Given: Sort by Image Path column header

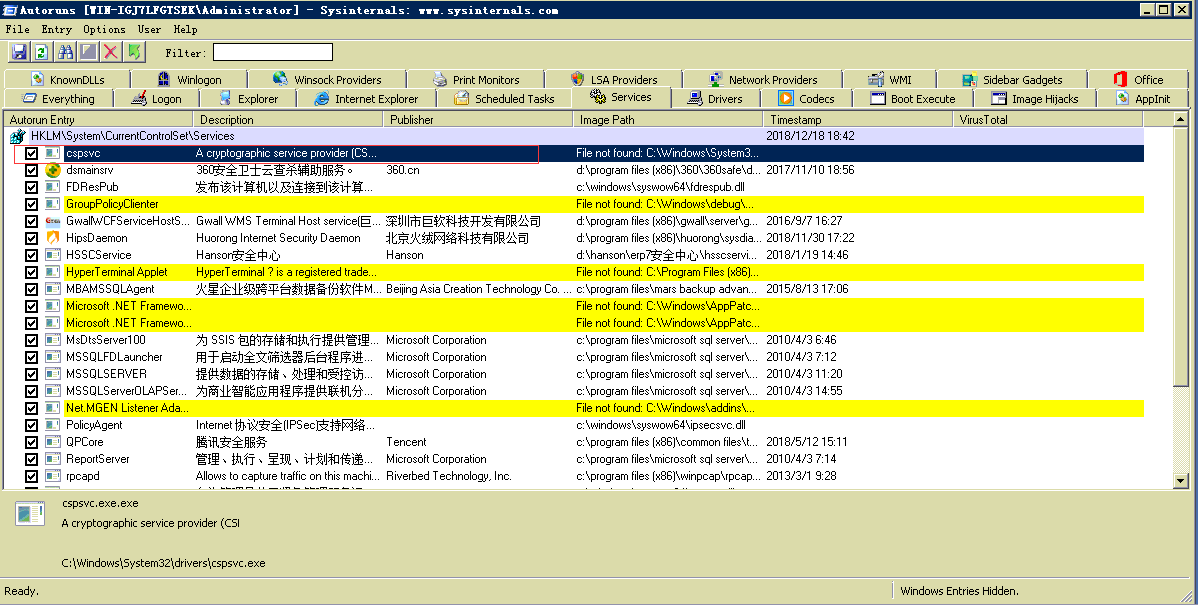Looking at the screenshot, I should [668, 119].
